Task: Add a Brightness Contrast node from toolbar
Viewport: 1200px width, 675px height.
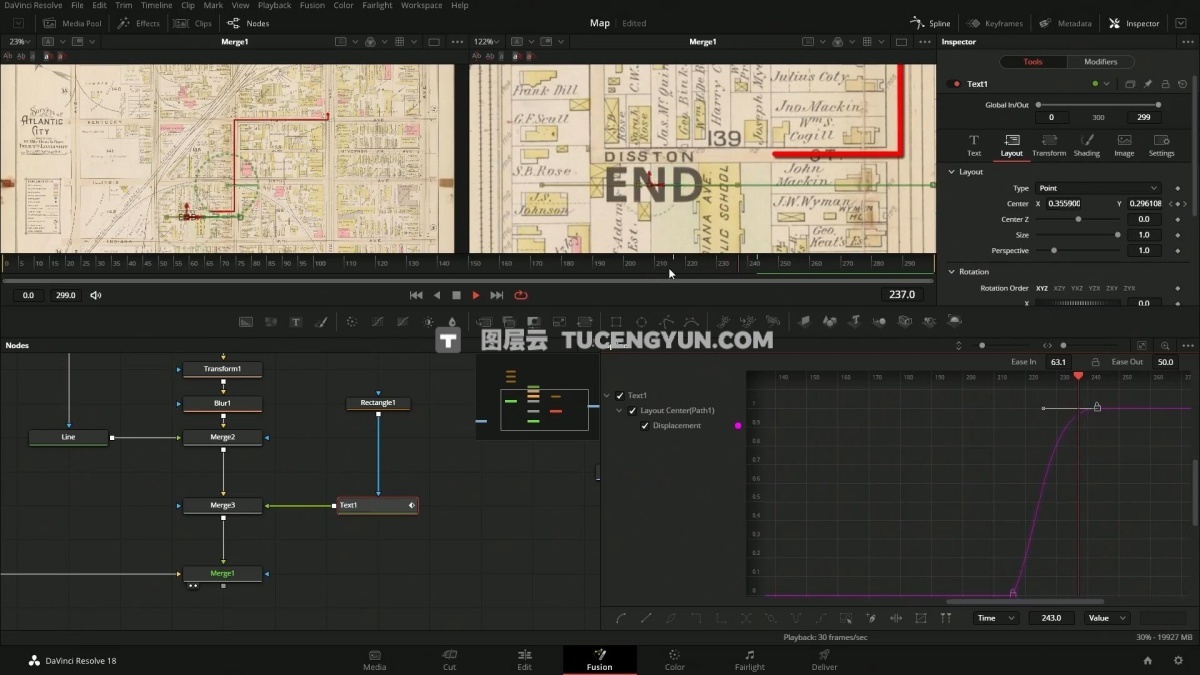Action: (x=428, y=322)
